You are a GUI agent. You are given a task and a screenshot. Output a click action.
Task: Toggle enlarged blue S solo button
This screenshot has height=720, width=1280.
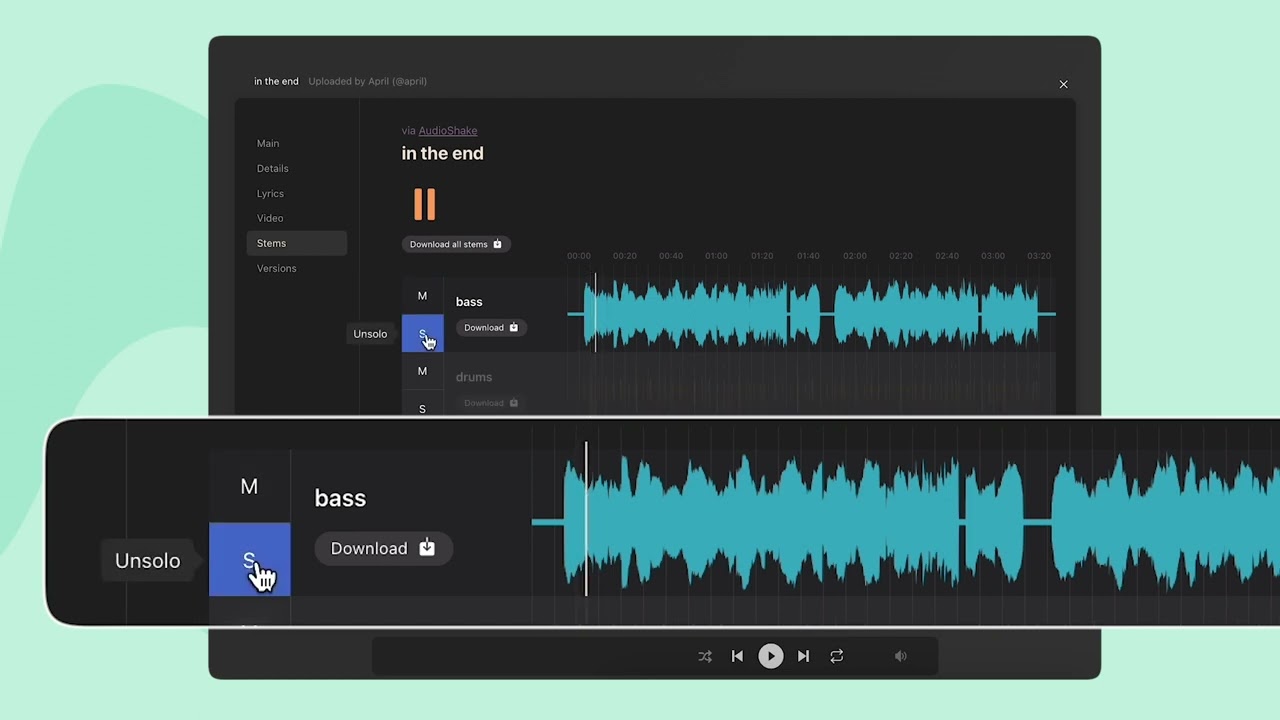coord(249,560)
